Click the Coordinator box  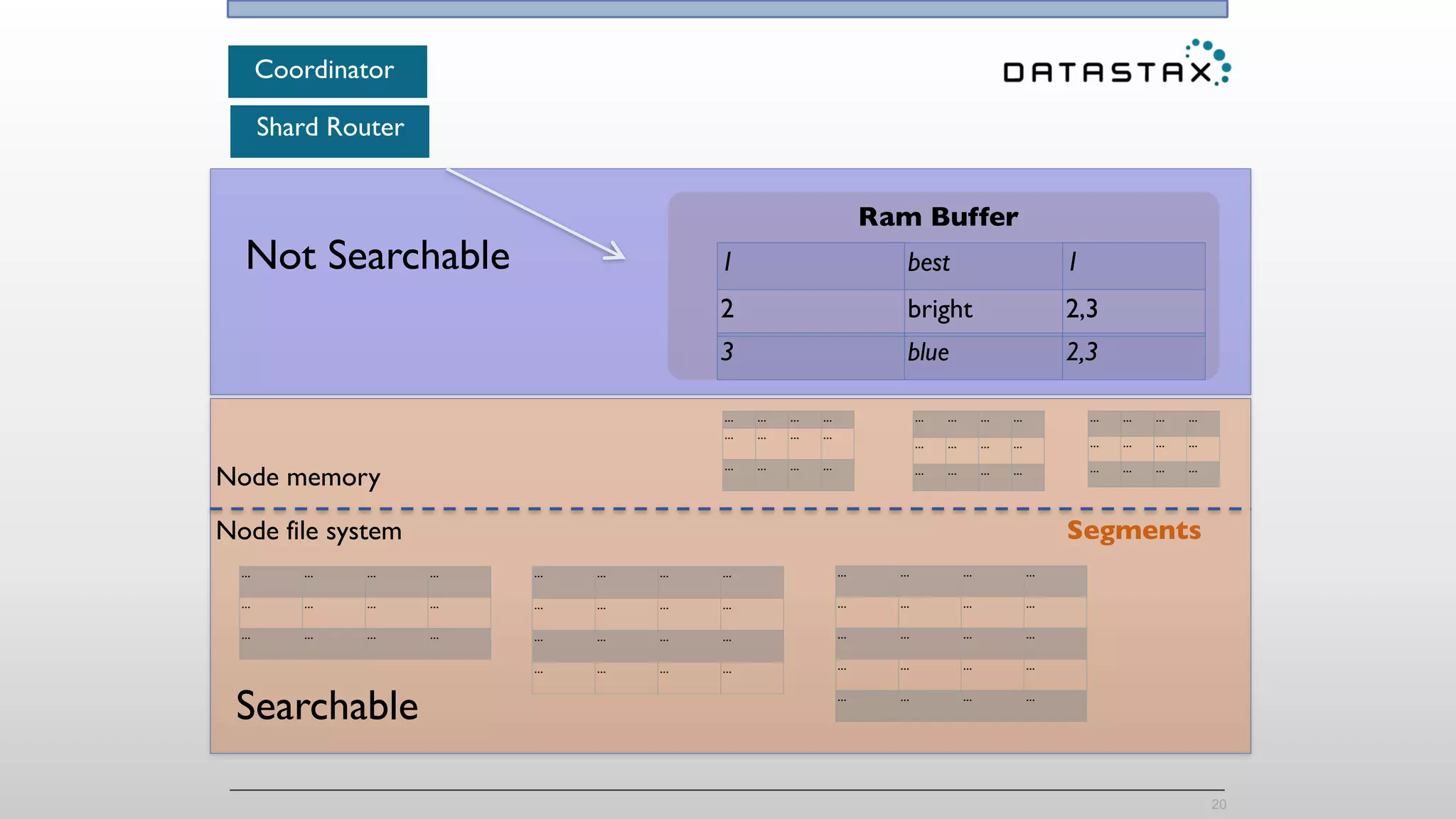tap(327, 71)
